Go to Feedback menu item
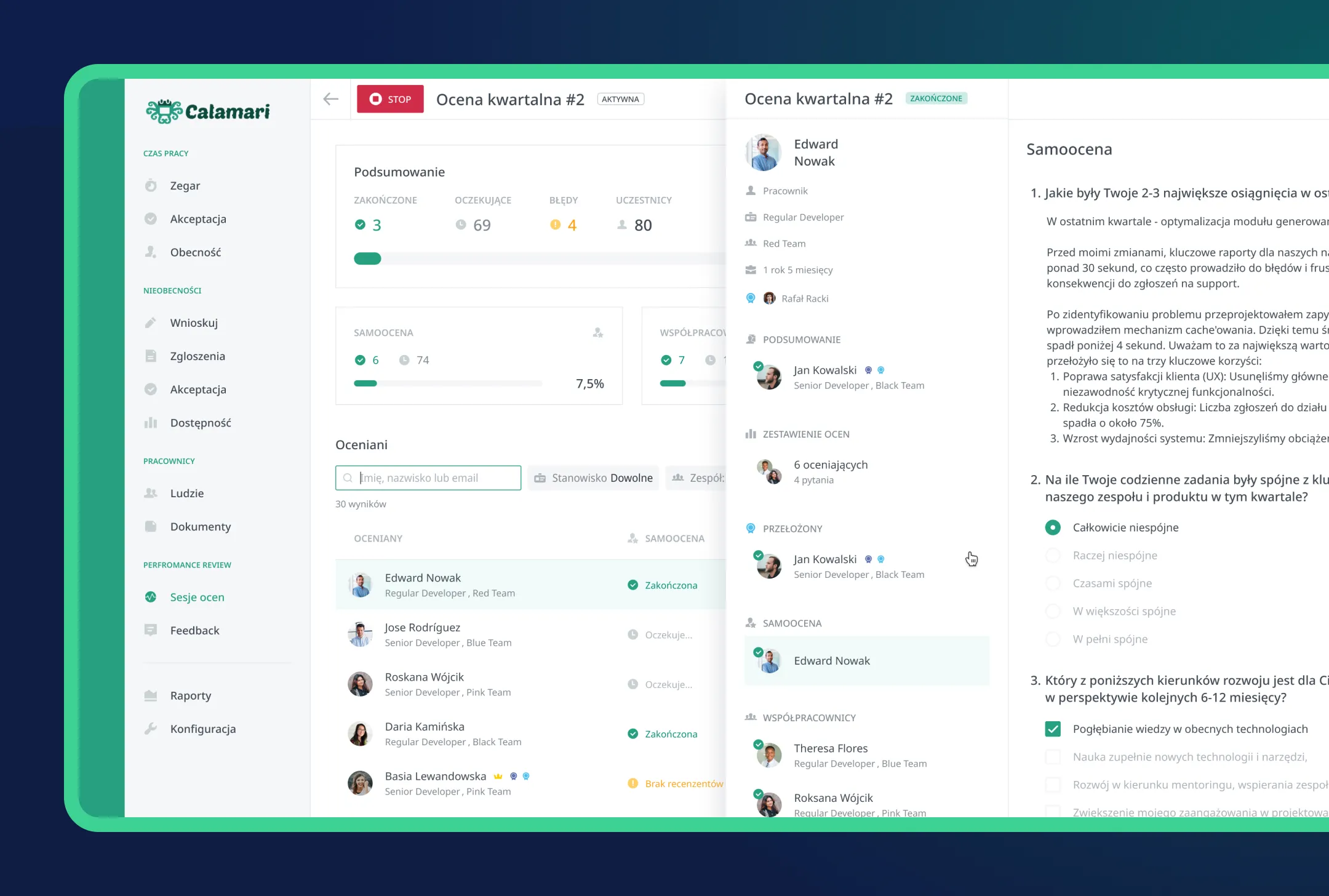1329x896 pixels. click(x=194, y=631)
